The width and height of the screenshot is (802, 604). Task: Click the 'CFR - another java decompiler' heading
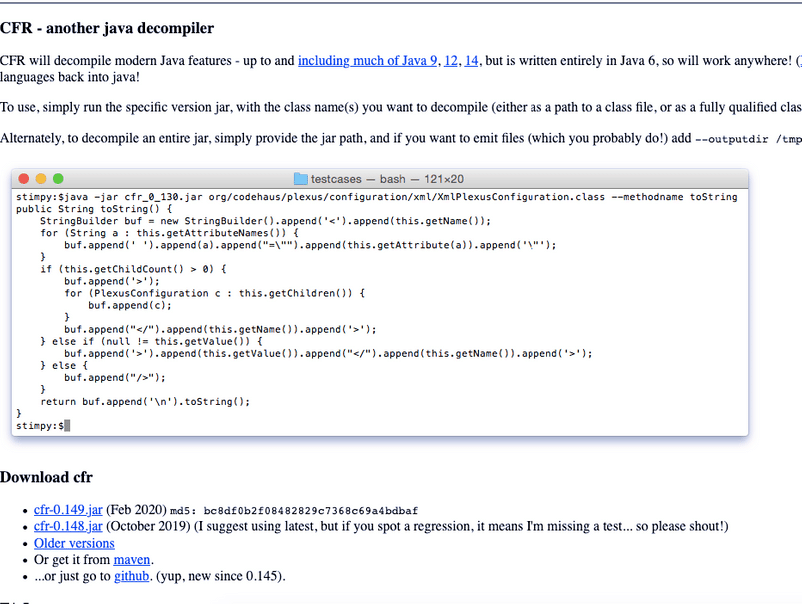tap(107, 28)
